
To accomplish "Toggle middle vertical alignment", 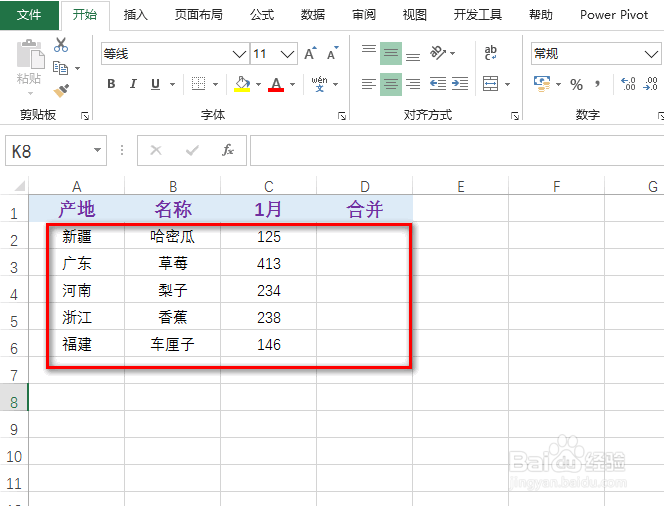I will 391,53.
